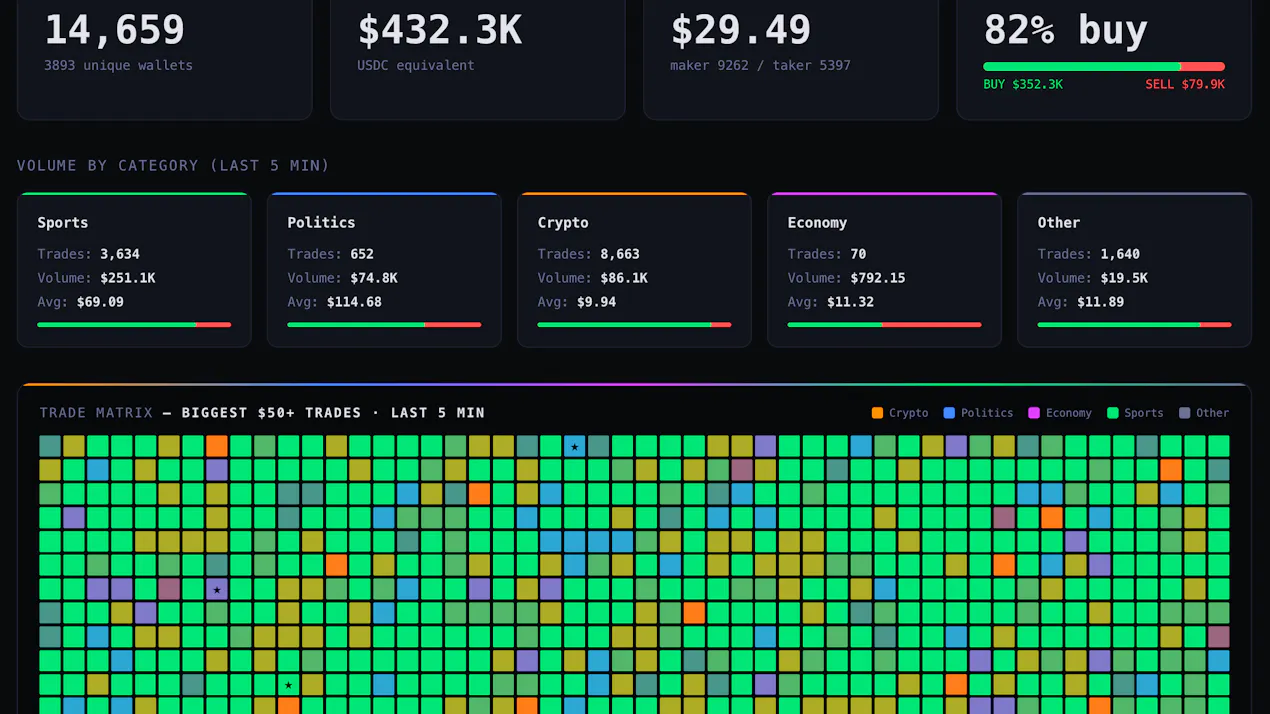Open the Crypto category card title

[x=563, y=223]
